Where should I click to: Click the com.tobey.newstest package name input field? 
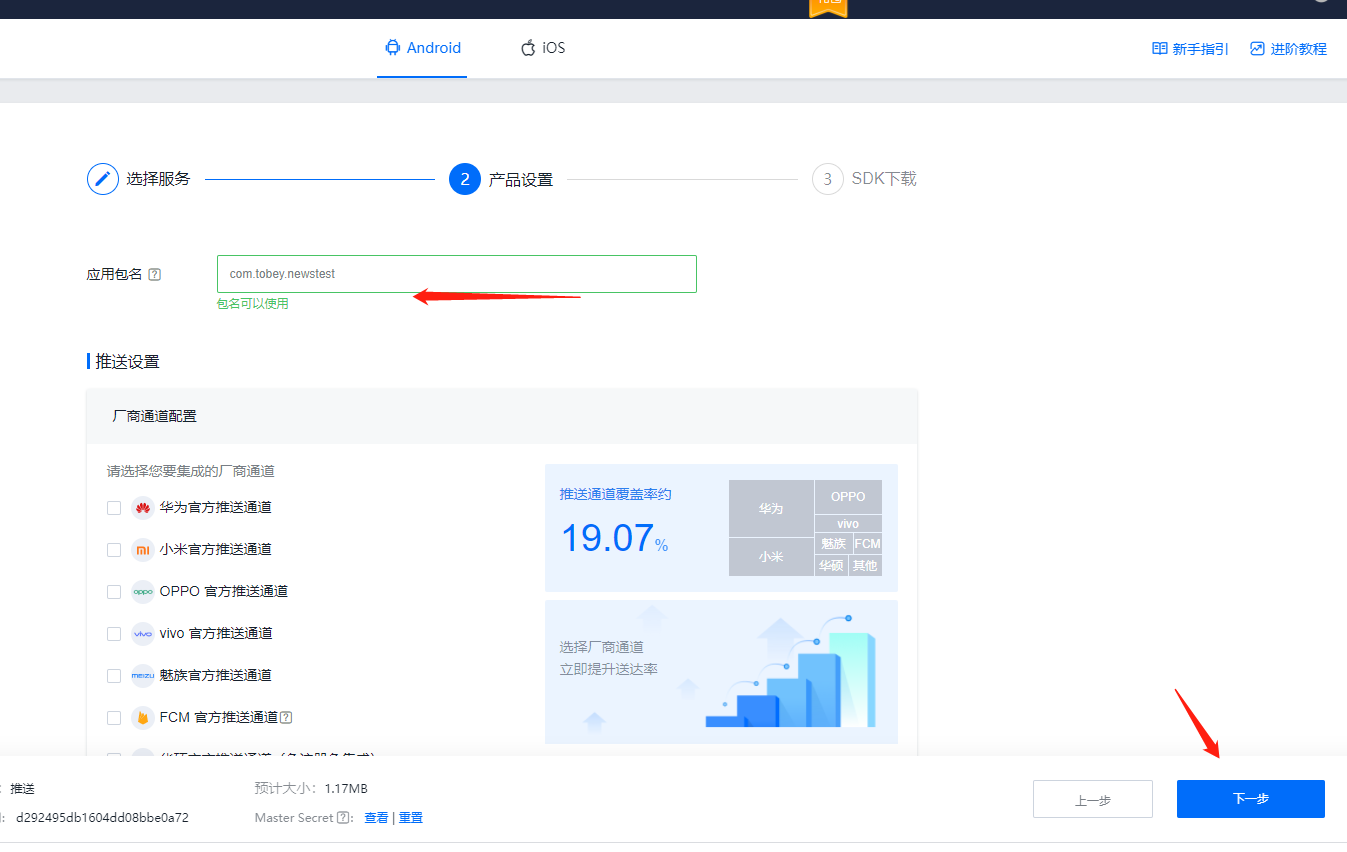click(x=456, y=273)
